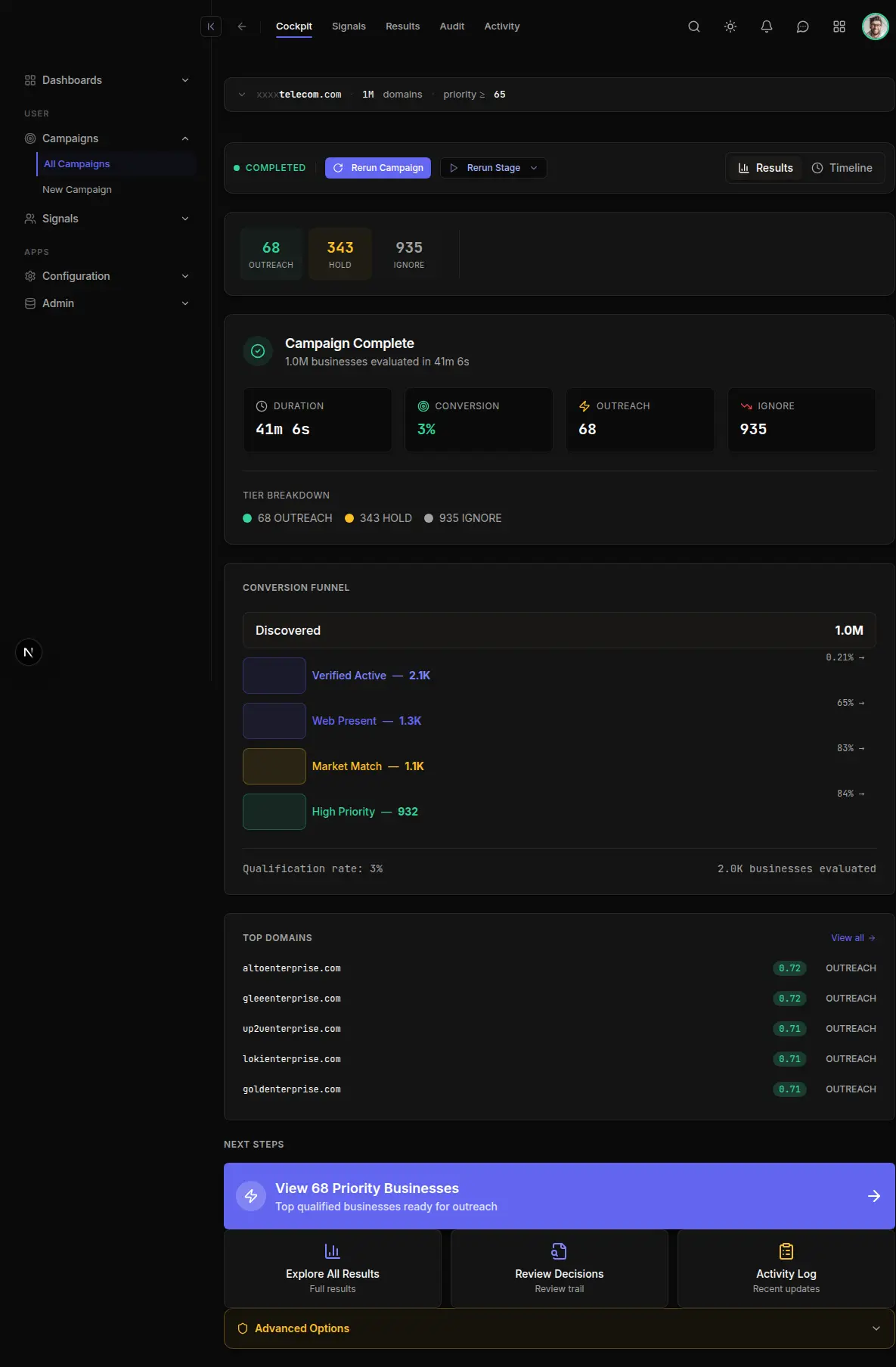Switch to the Signals top tab
Screen dimensions: 896x1367
349,26
